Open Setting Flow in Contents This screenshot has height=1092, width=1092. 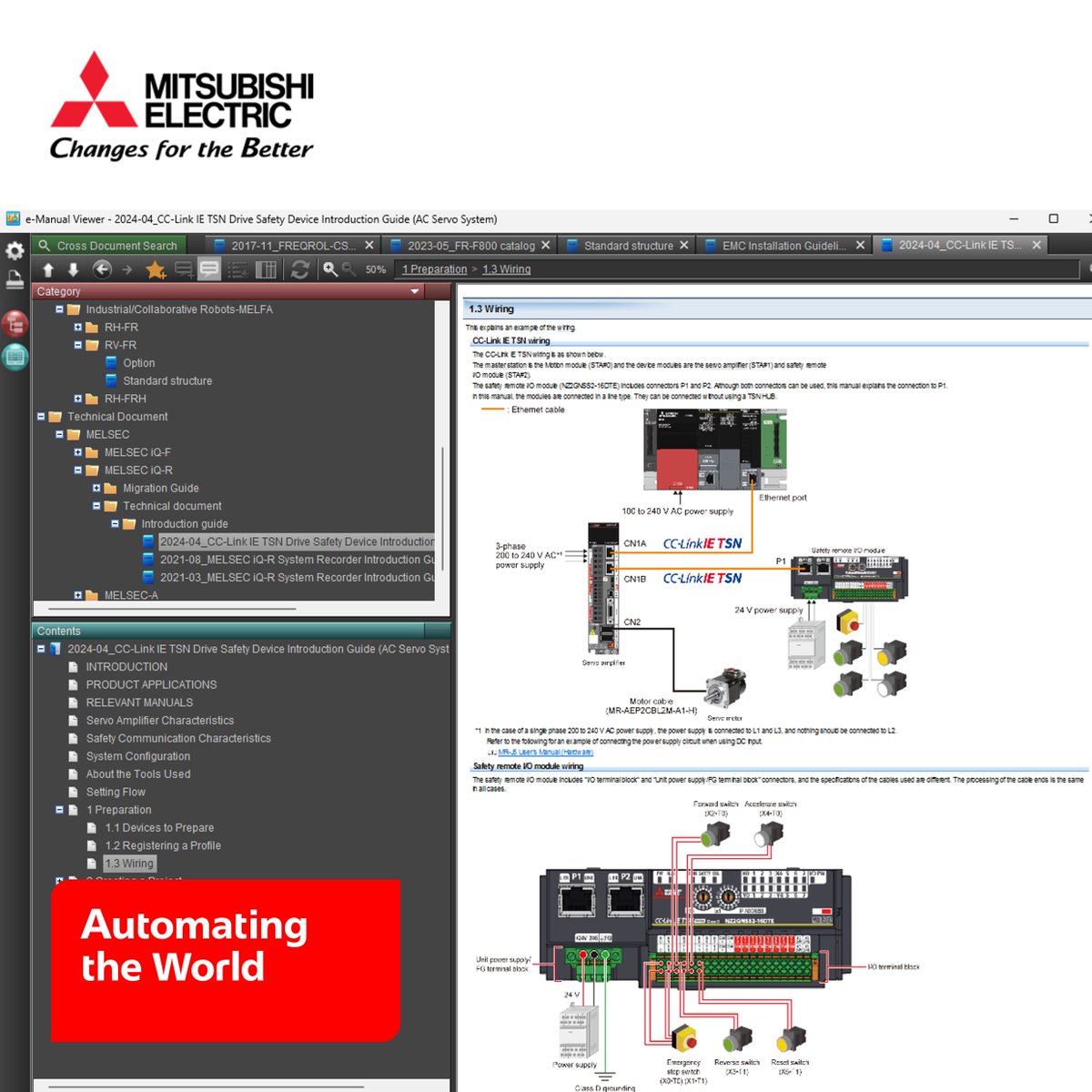[116, 792]
